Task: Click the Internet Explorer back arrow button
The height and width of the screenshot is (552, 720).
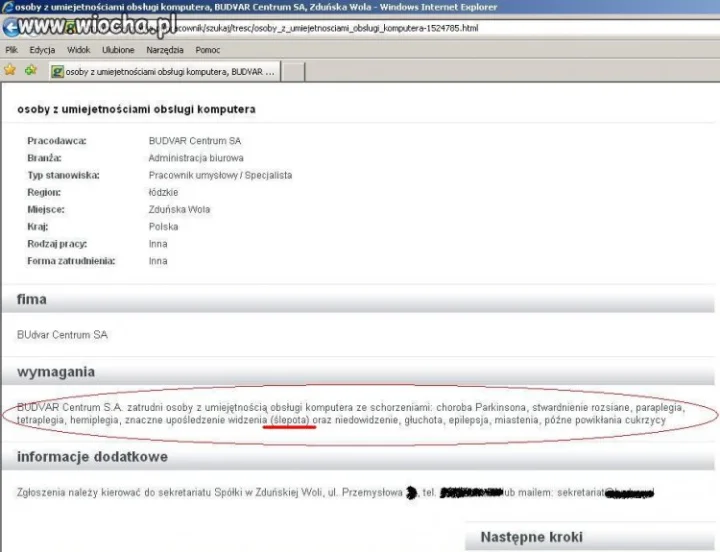Action: click(x=11, y=28)
